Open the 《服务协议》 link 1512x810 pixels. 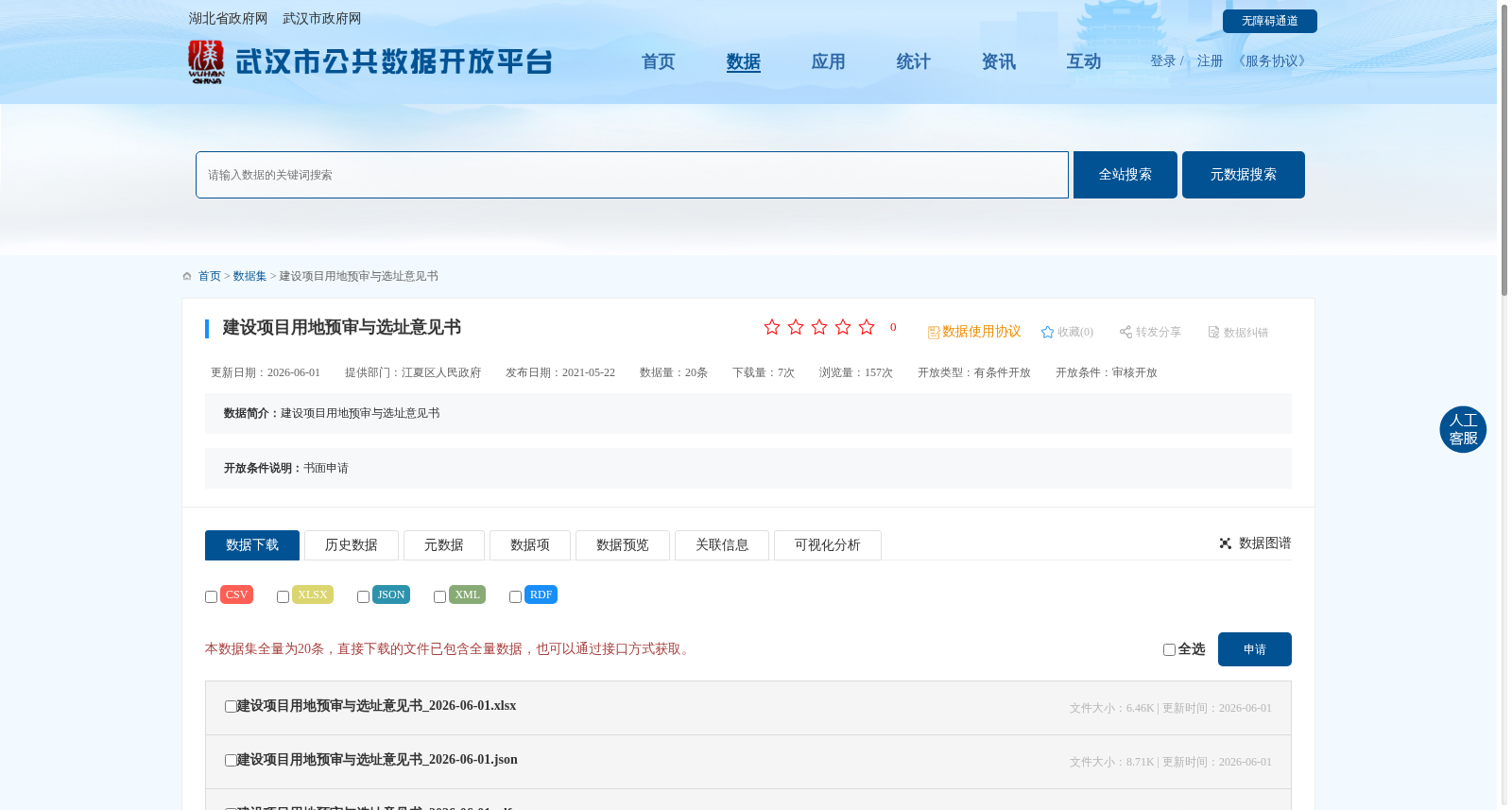pos(1272,61)
